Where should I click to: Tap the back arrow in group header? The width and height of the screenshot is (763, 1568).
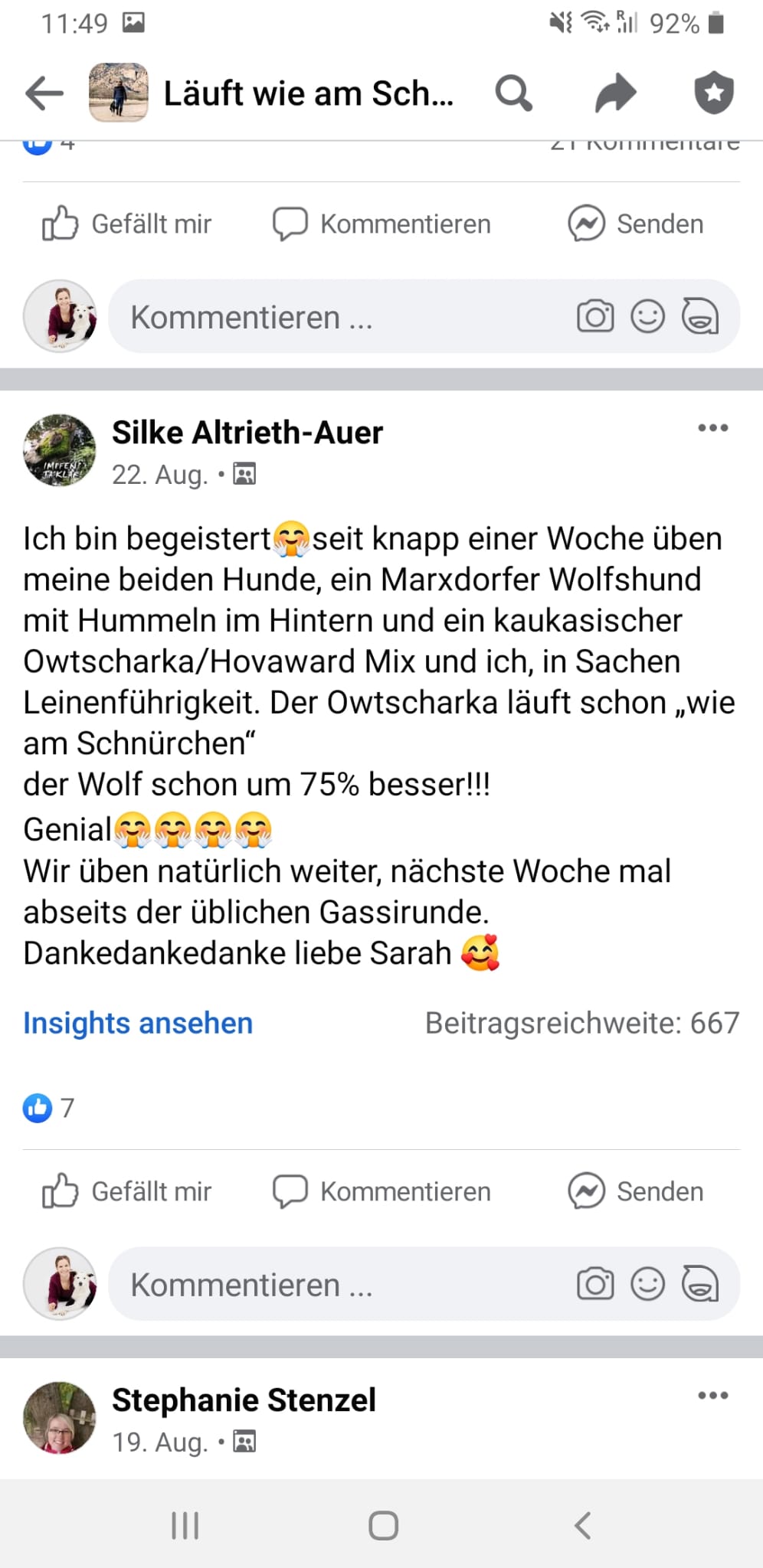click(44, 94)
